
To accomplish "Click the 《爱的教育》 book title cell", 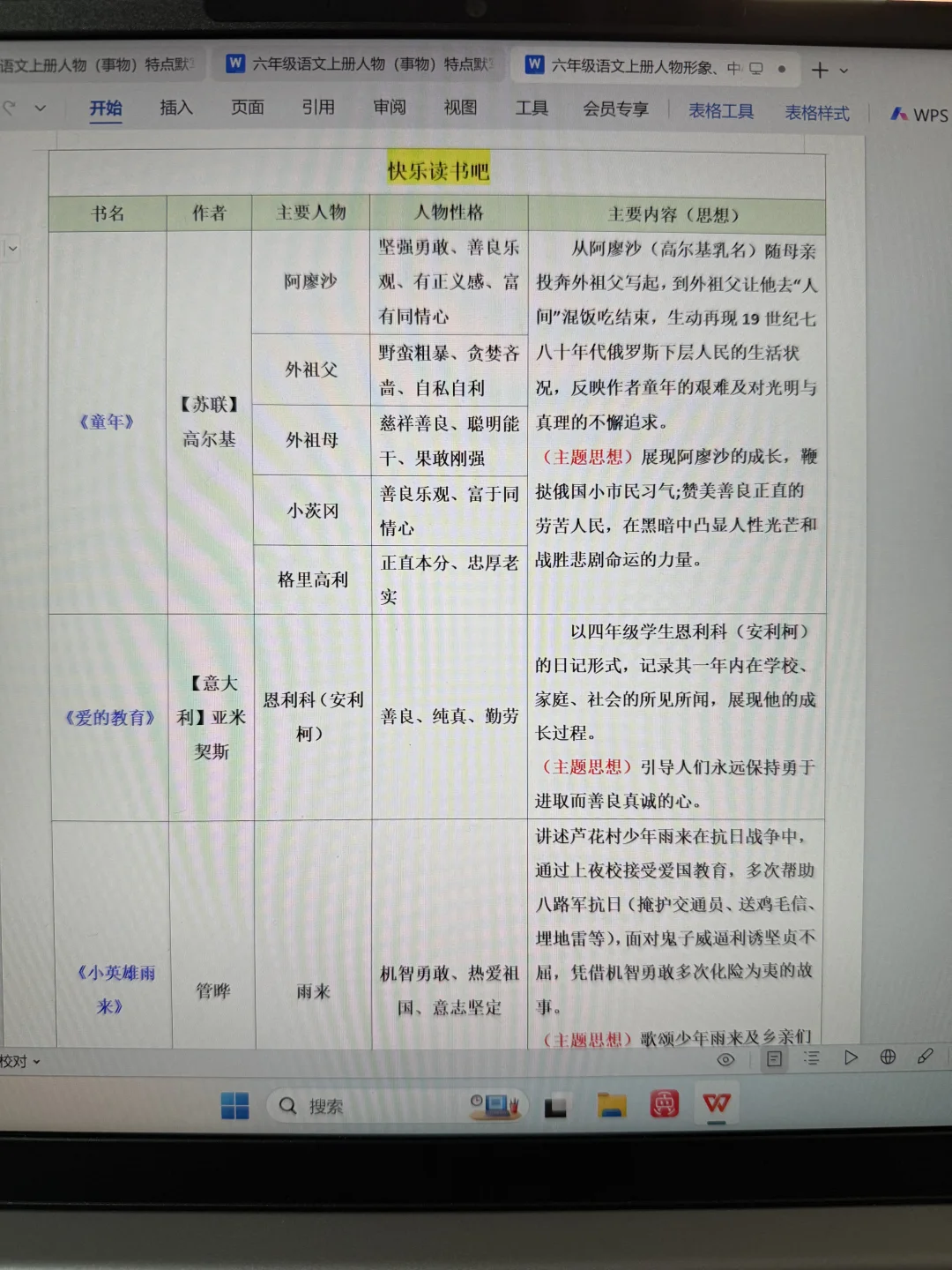I will [109, 717].
